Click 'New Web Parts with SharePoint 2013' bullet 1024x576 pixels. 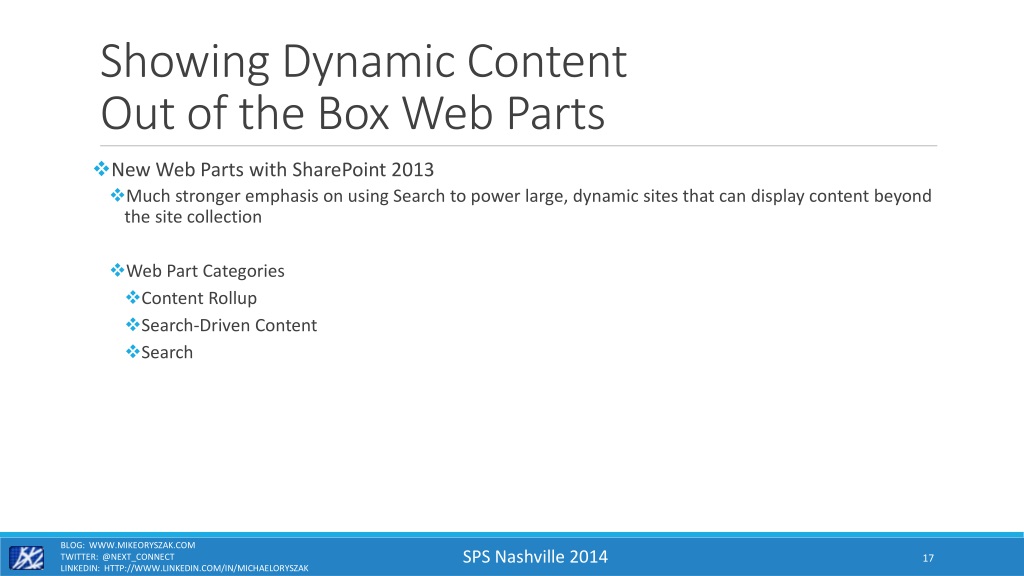[x=272, y=170]
